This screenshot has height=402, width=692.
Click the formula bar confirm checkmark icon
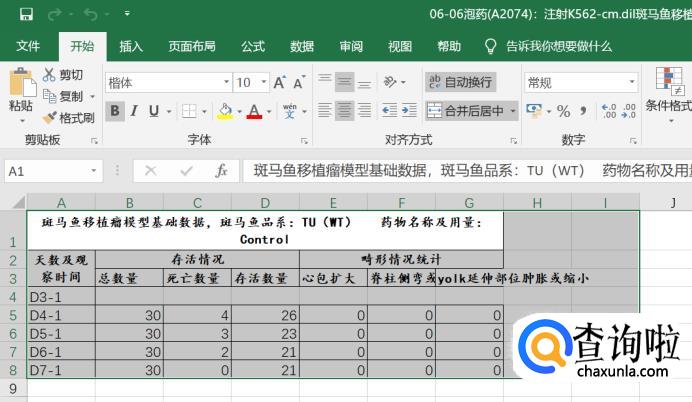186,170
